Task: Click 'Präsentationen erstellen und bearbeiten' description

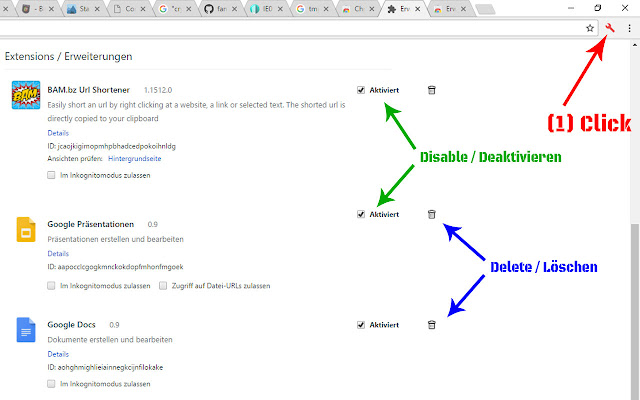Action: click(x=116, y=239)
